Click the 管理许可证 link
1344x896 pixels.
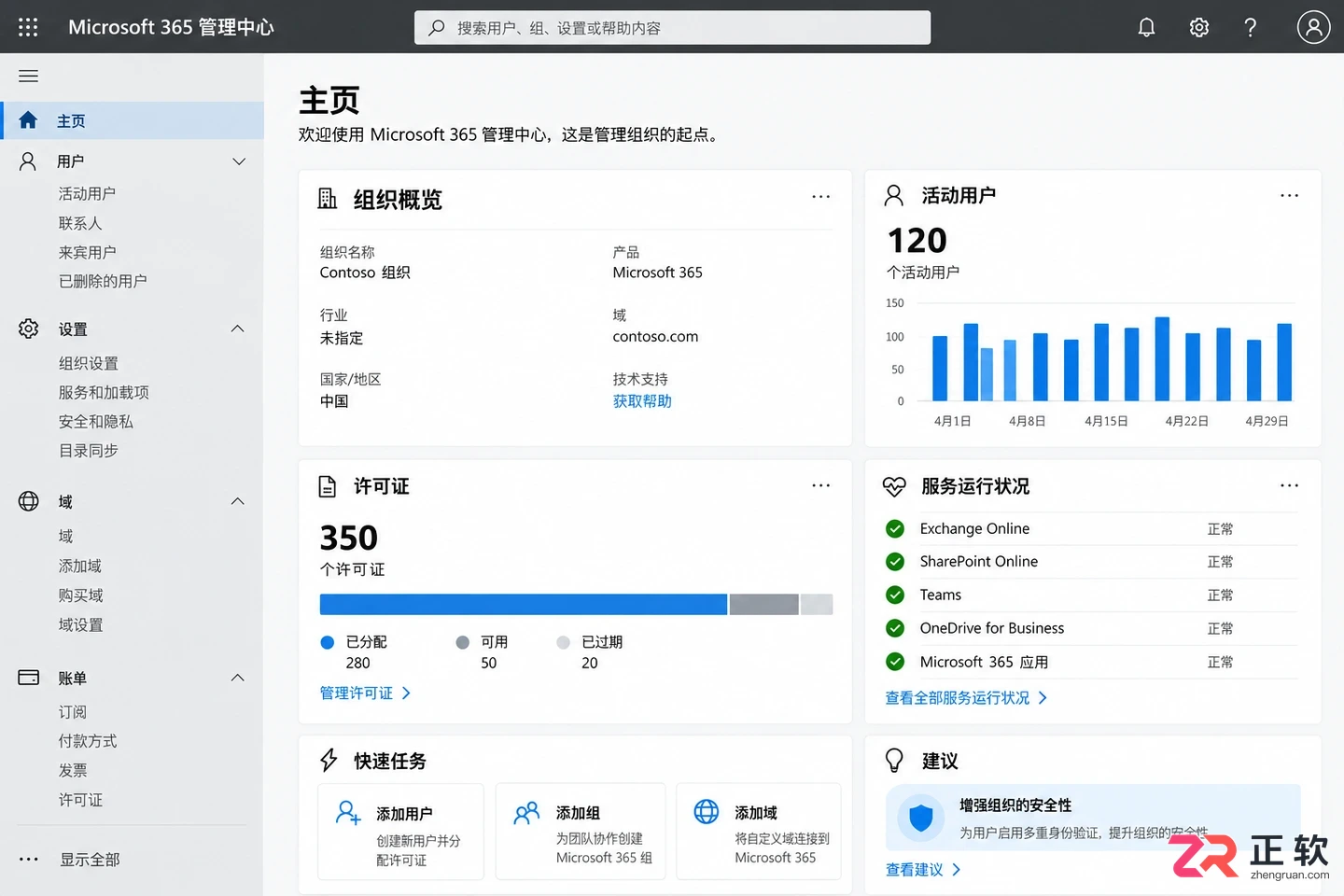coord(365,693)
